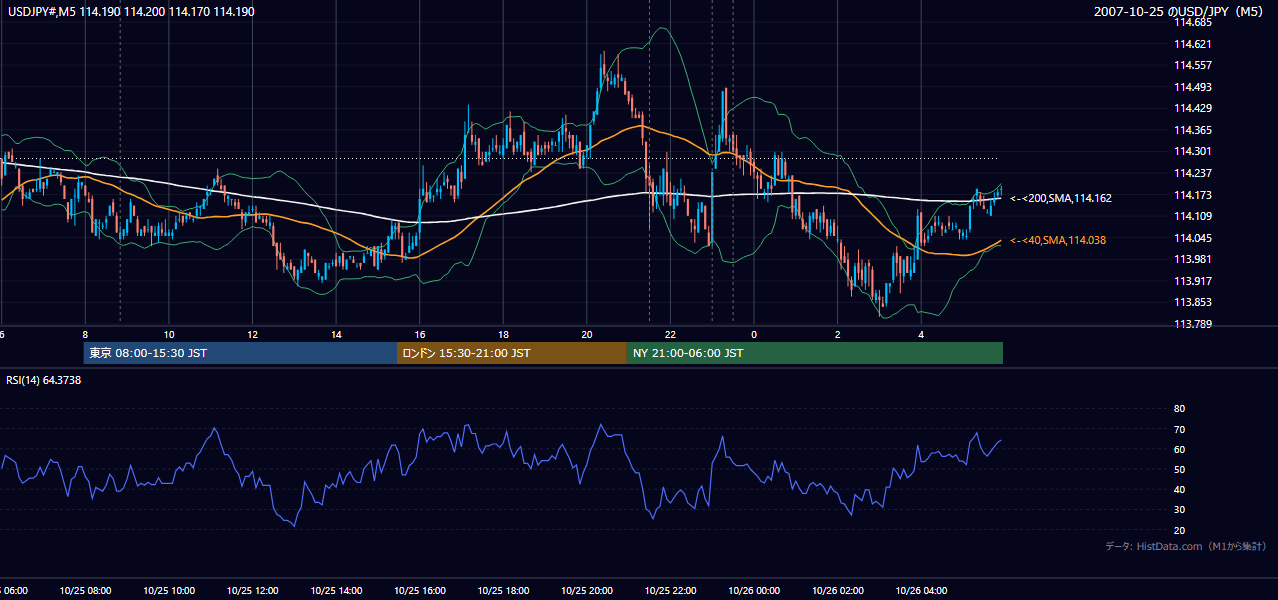Click hour mark 0 under the price chart
The height and width of the screenshot is (600, 1278).
(754, 334)
